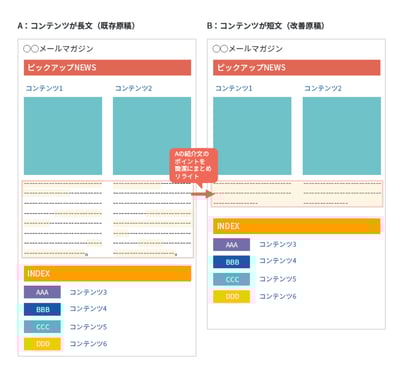Click the ○○メールマガジン title in layout A
The width and height of the screenshot is (400, 371).
pos(58,49)
